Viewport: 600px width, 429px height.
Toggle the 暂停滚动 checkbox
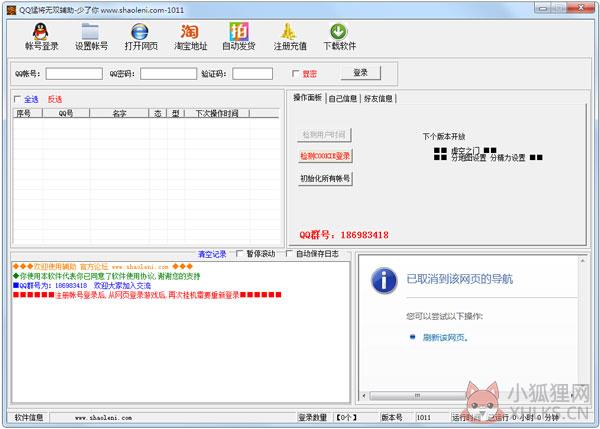pos(240,253)
